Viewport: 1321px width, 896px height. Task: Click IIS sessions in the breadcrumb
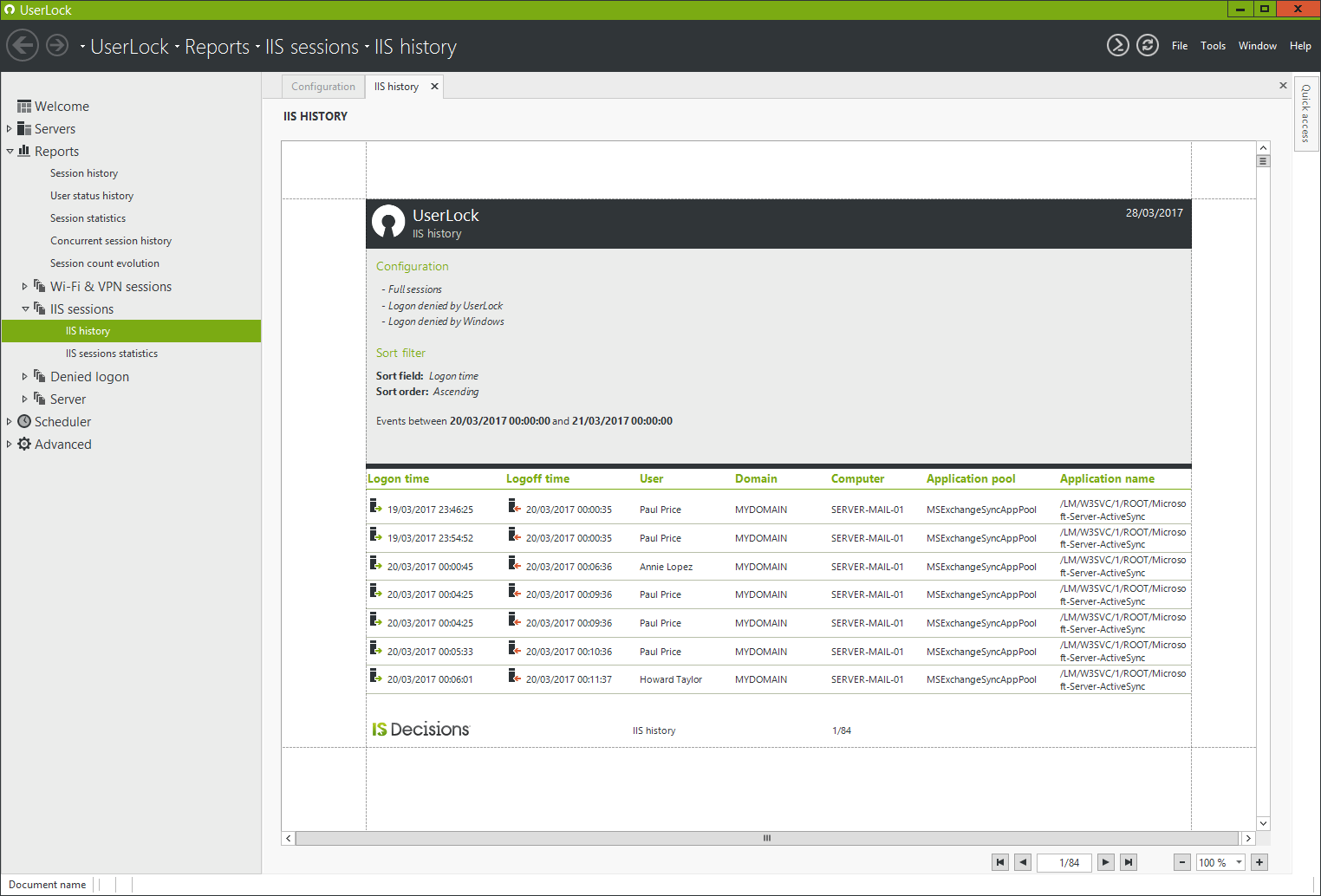[312, 47]
